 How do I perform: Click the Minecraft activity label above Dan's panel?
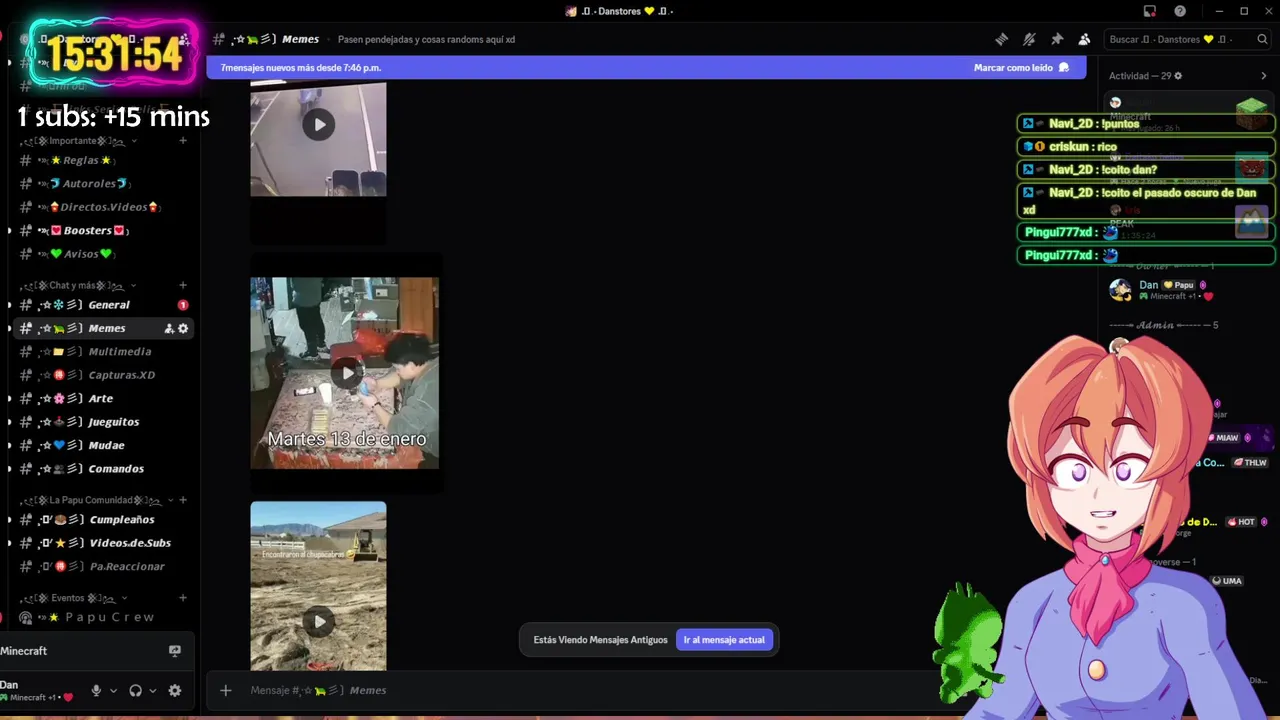pyautogui.click(x=24, y=651)
